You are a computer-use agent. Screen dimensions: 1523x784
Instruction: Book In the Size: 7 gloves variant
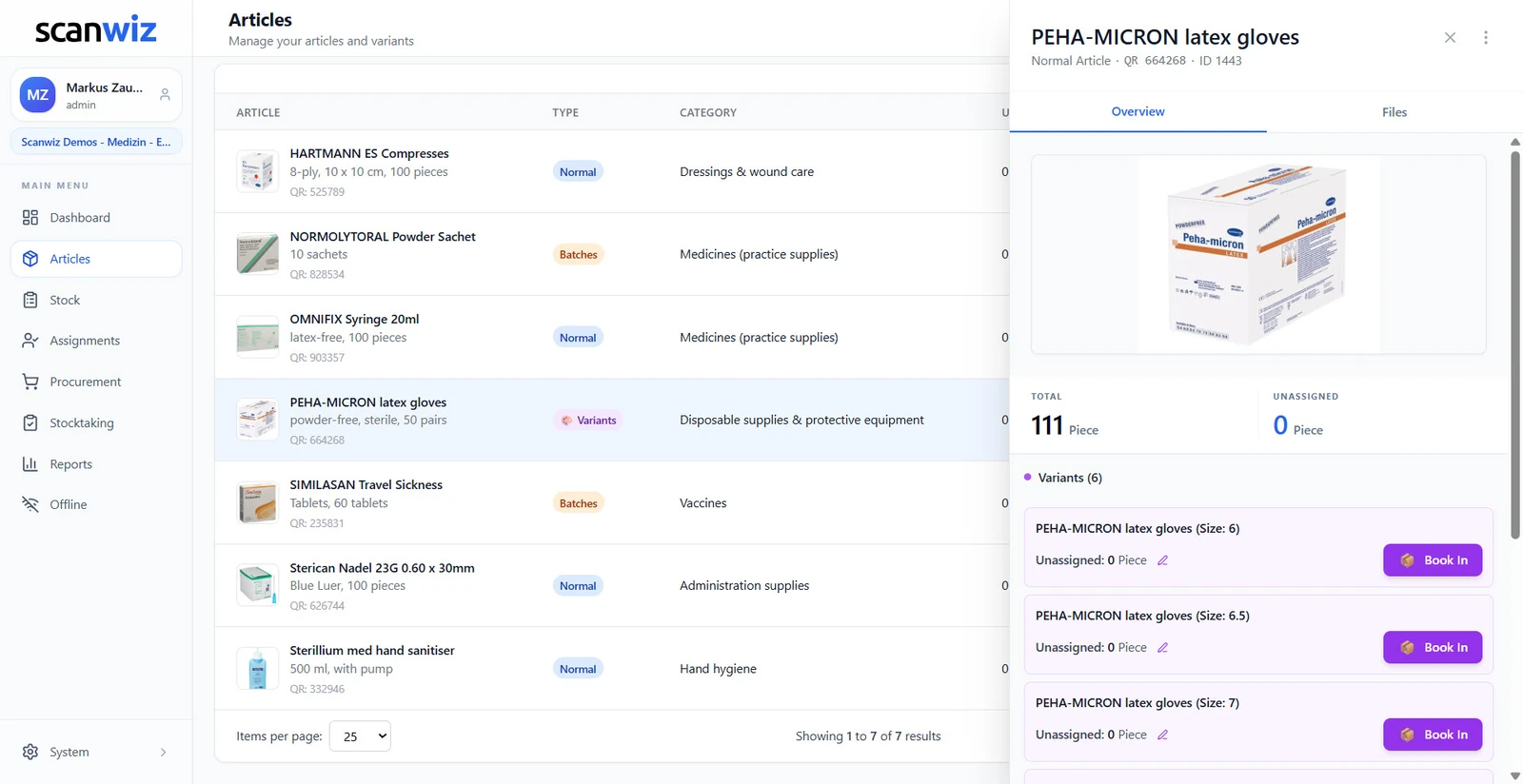[1433, 735]
